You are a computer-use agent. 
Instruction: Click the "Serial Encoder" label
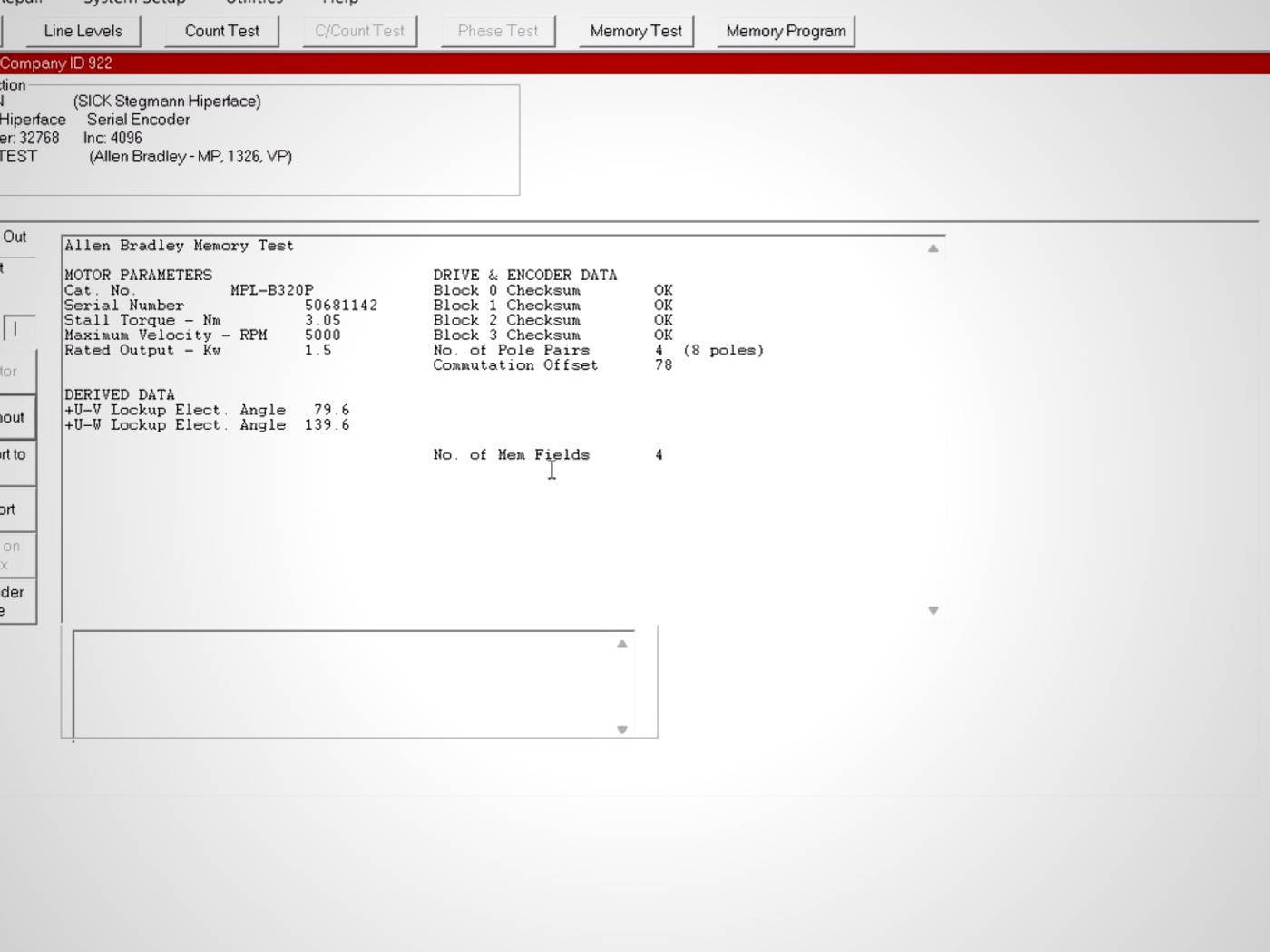click(139, 120)
